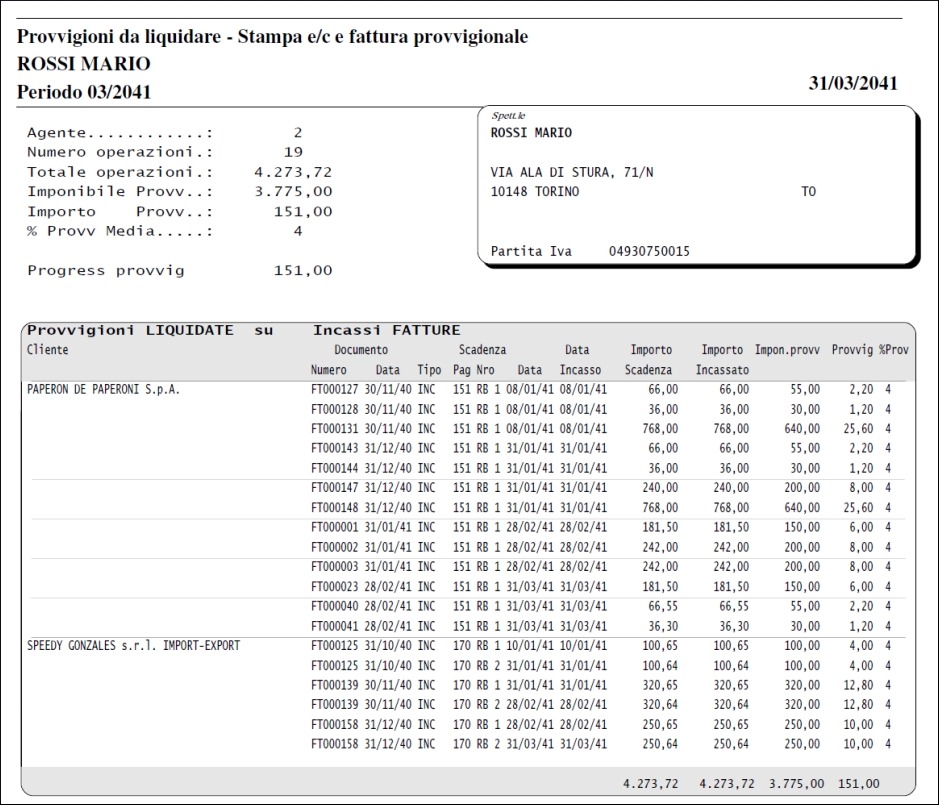
Task: Select document number FT000131
Action: pyautogui.click(x=334, y=429)
